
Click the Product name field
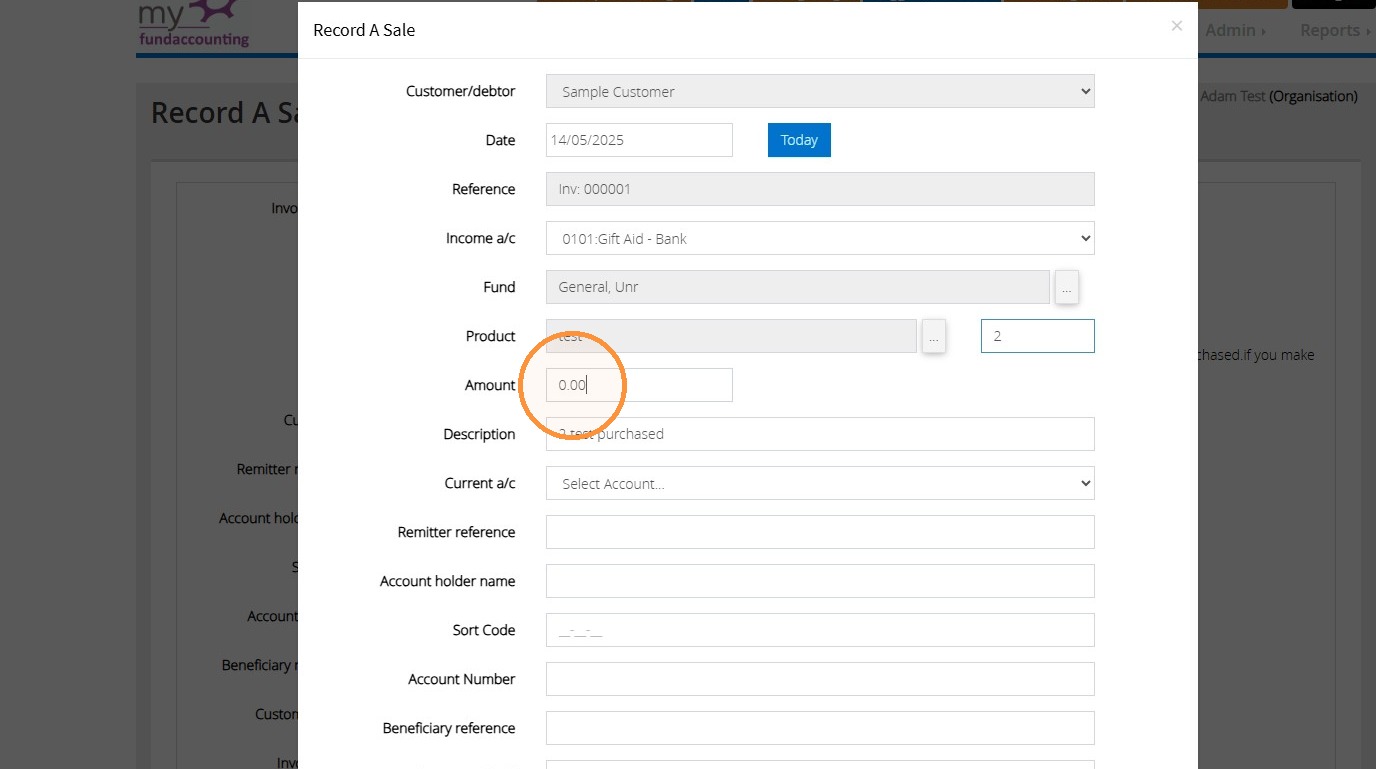(731, 336)
